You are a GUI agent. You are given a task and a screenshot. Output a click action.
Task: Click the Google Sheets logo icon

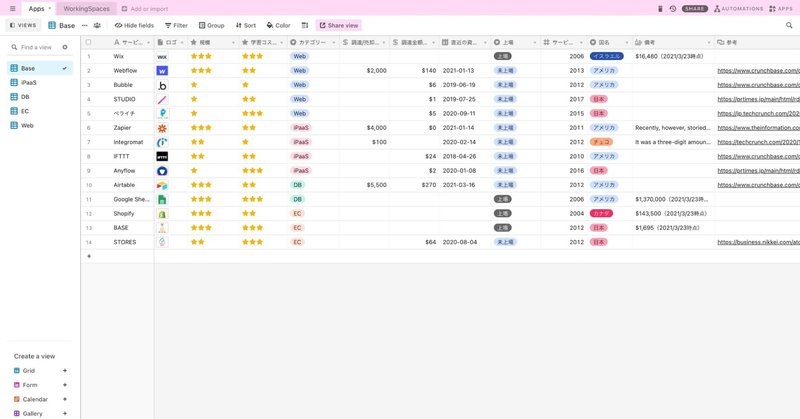click(x=162, y=200)
